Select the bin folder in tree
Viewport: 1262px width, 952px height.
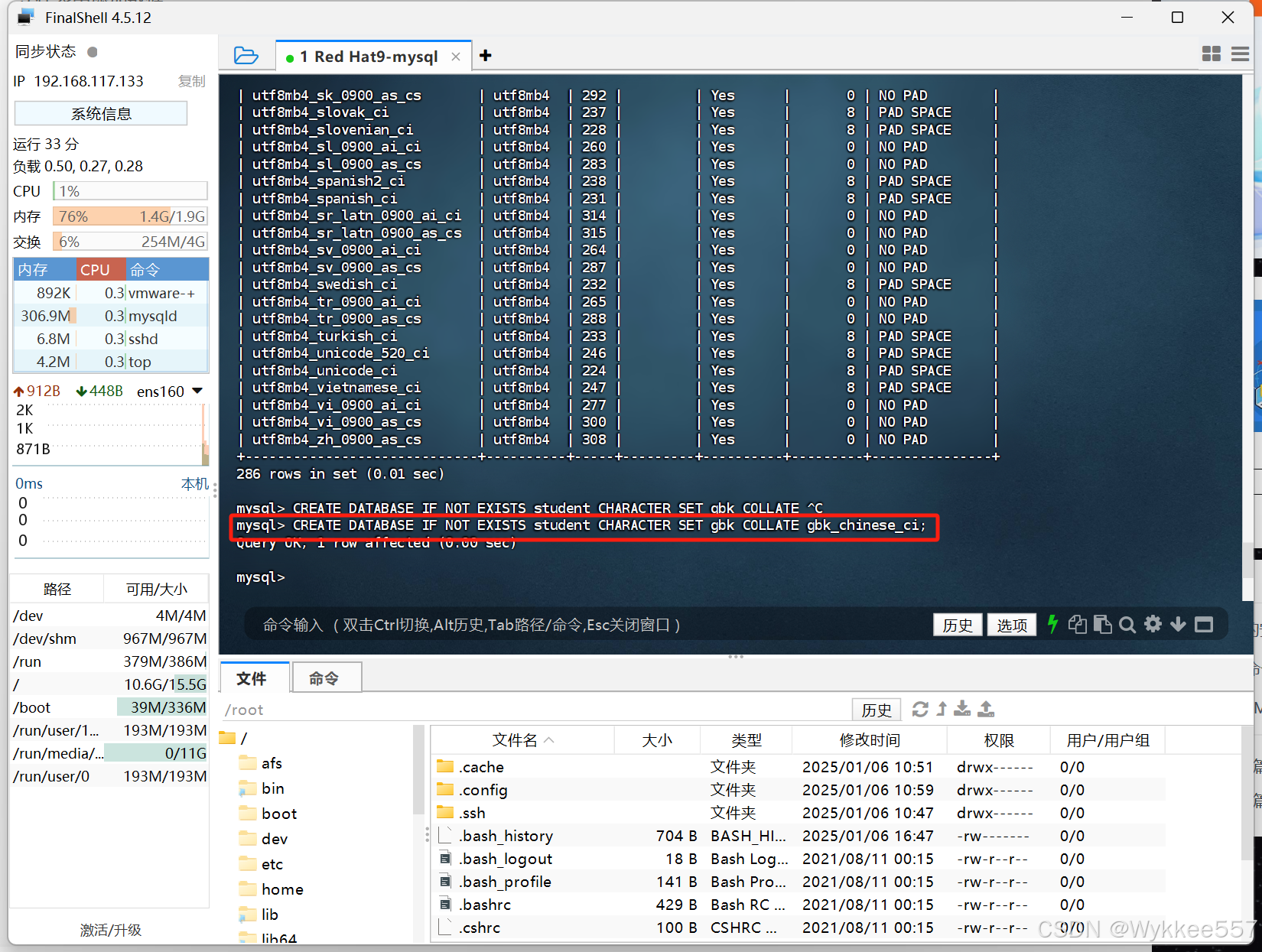(262, 788)
